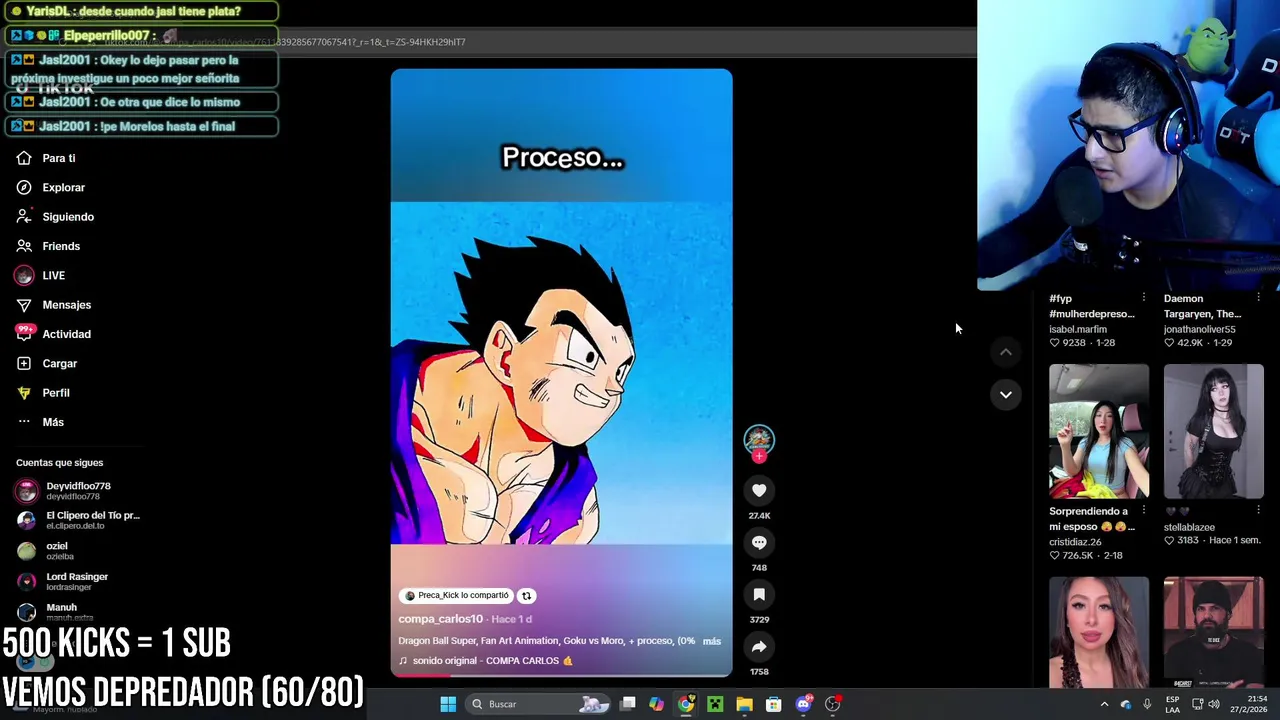Viewport: 1280px width, 720px height.
Task: Open Microsoft Store from taskbar
Action: (773, 704)
